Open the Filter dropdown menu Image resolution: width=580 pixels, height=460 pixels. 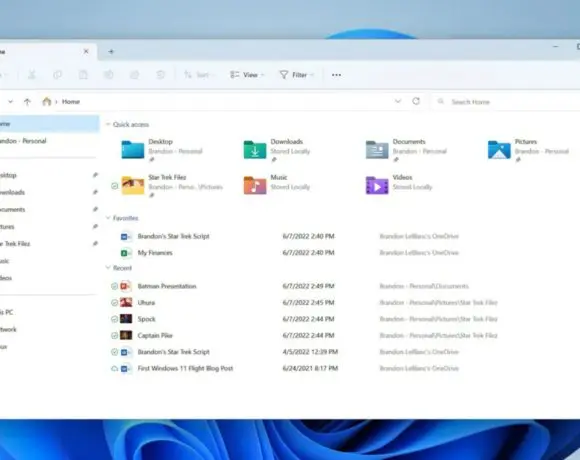point(297,75)
